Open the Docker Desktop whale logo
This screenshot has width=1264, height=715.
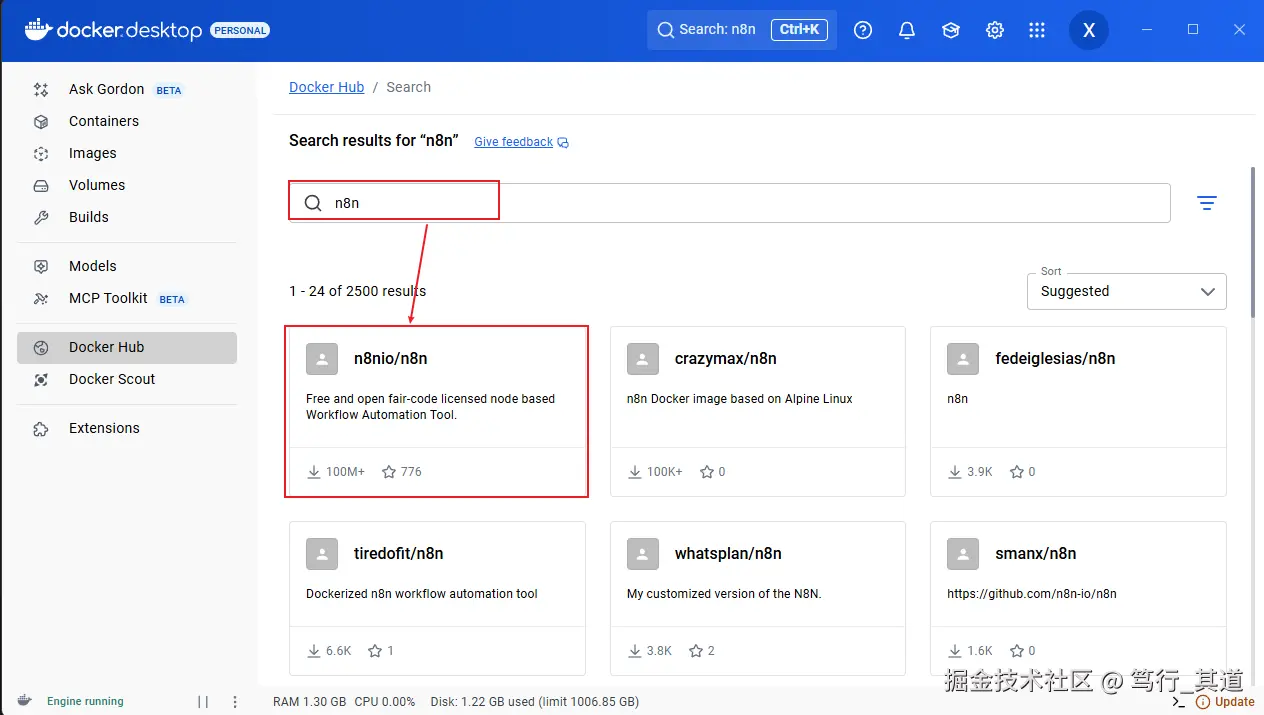38,29
